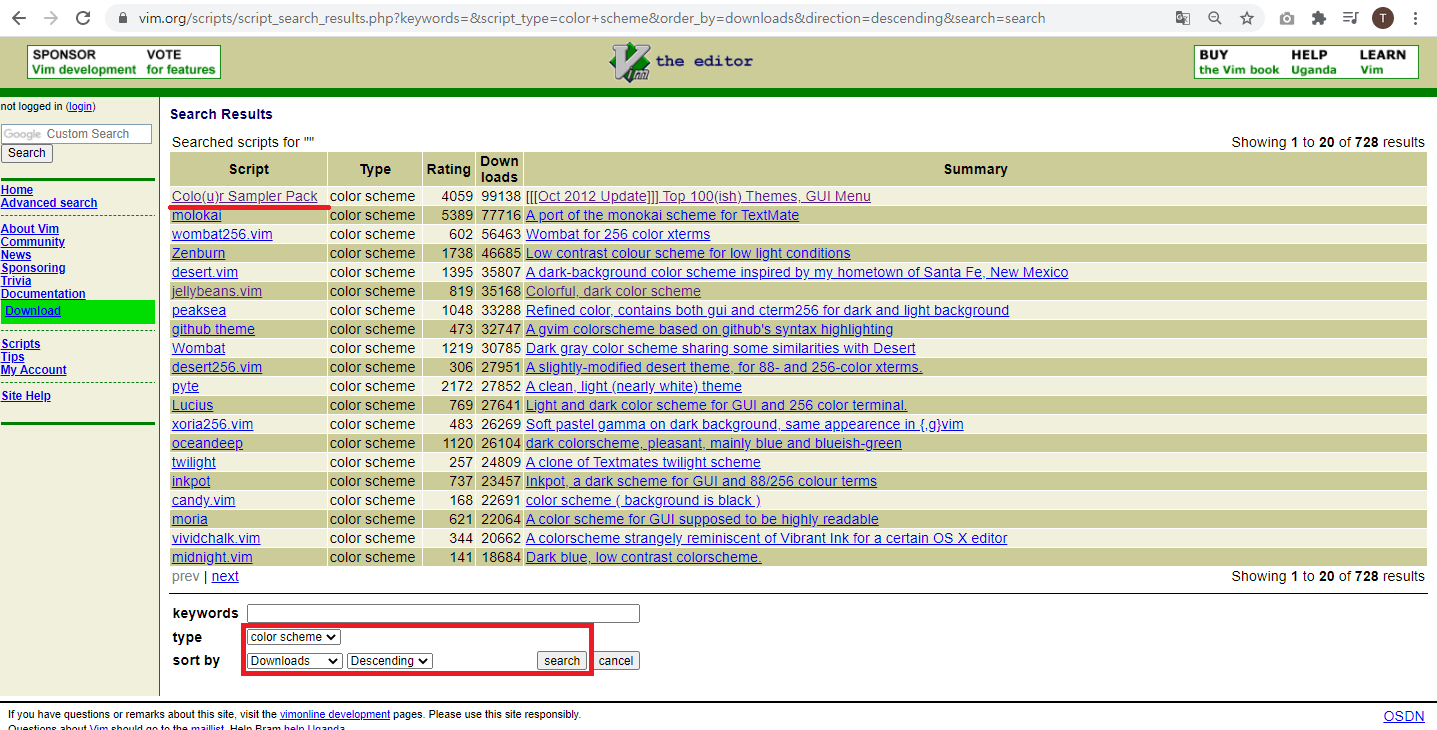1437x730 pixels.
Task: Open the Zenburn script link
Action: click(x=198, y=253)
